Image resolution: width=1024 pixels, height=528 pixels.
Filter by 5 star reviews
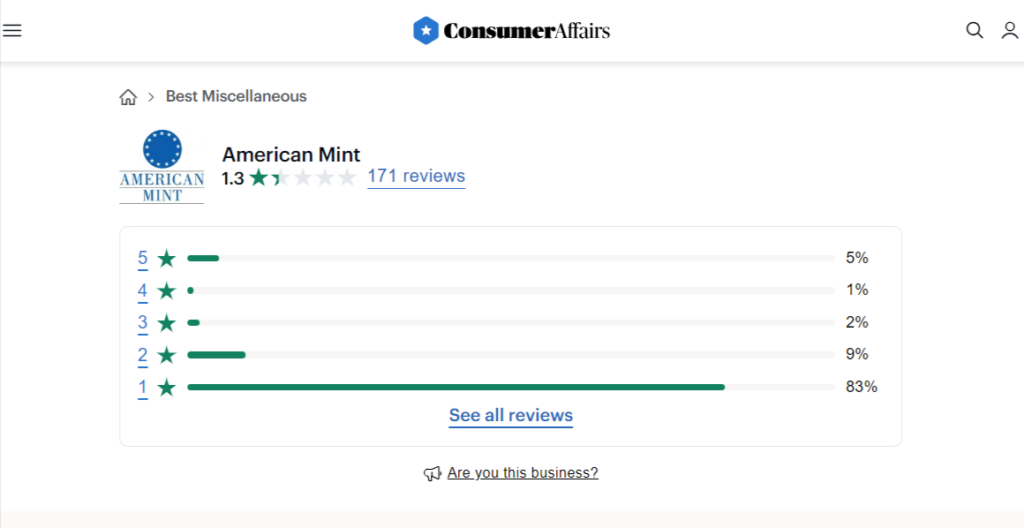coord(142,258)
